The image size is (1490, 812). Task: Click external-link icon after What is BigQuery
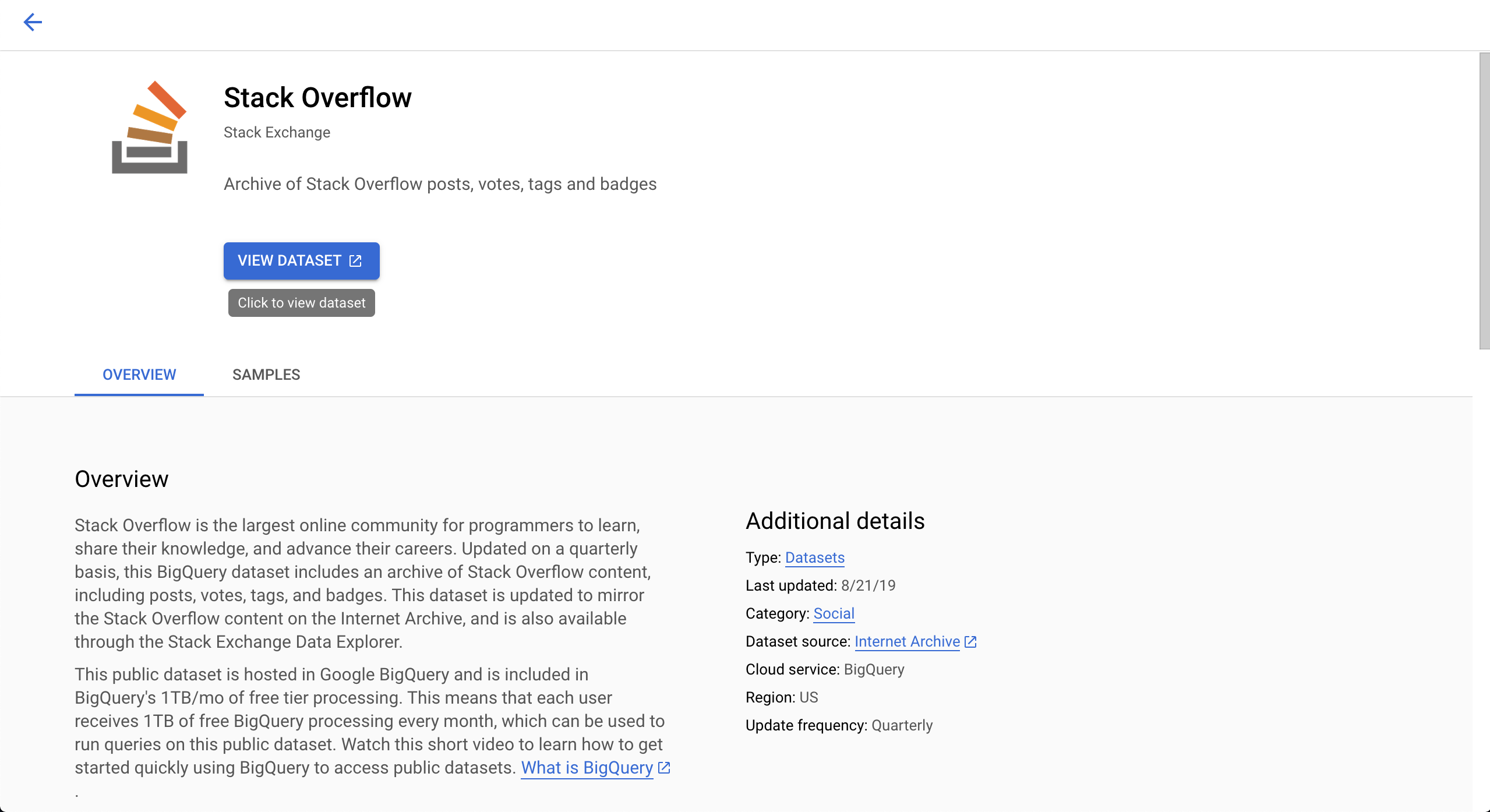pyautogui.click(x=664, y=767)
